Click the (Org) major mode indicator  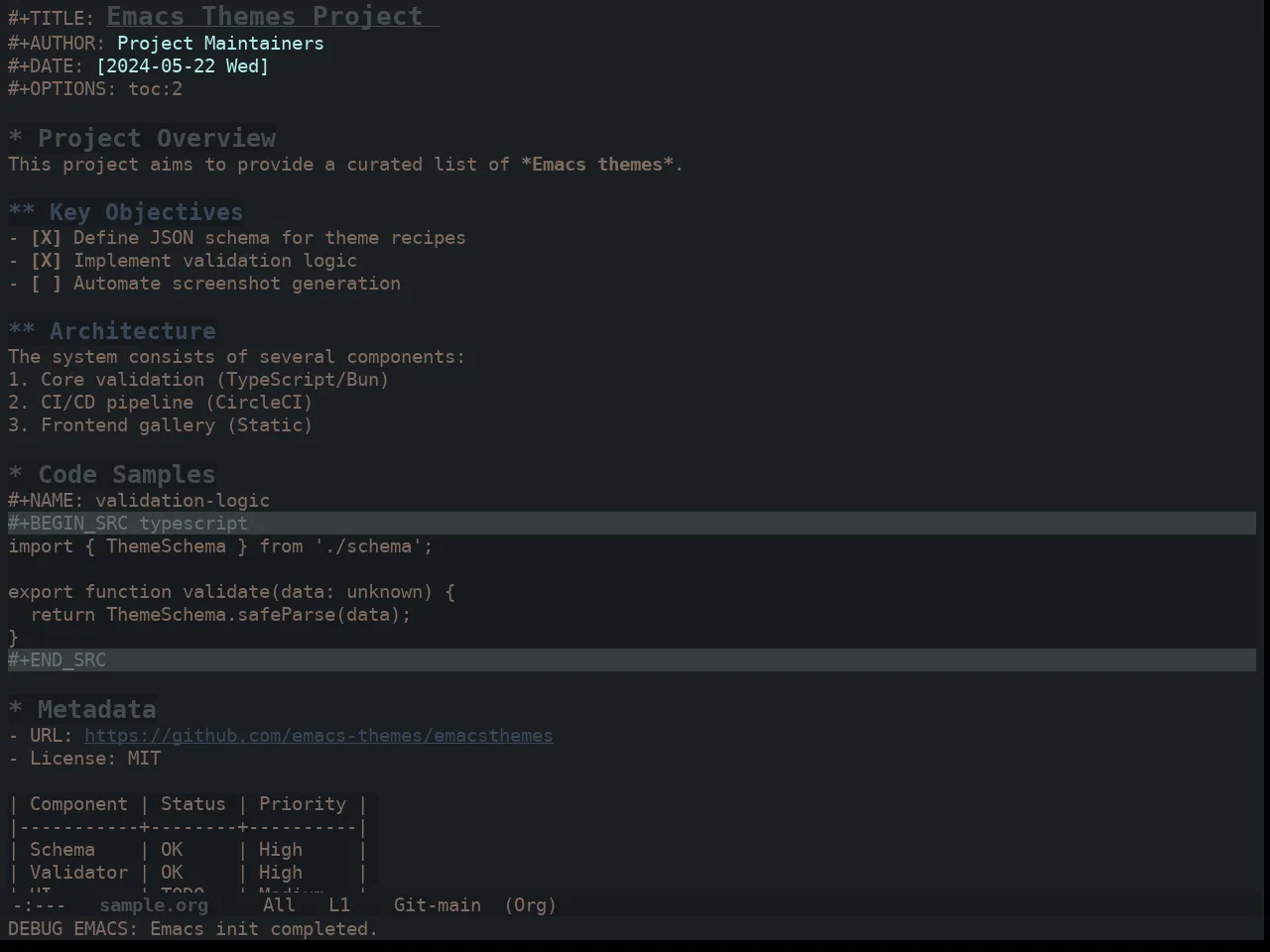[x=531, y=905]
